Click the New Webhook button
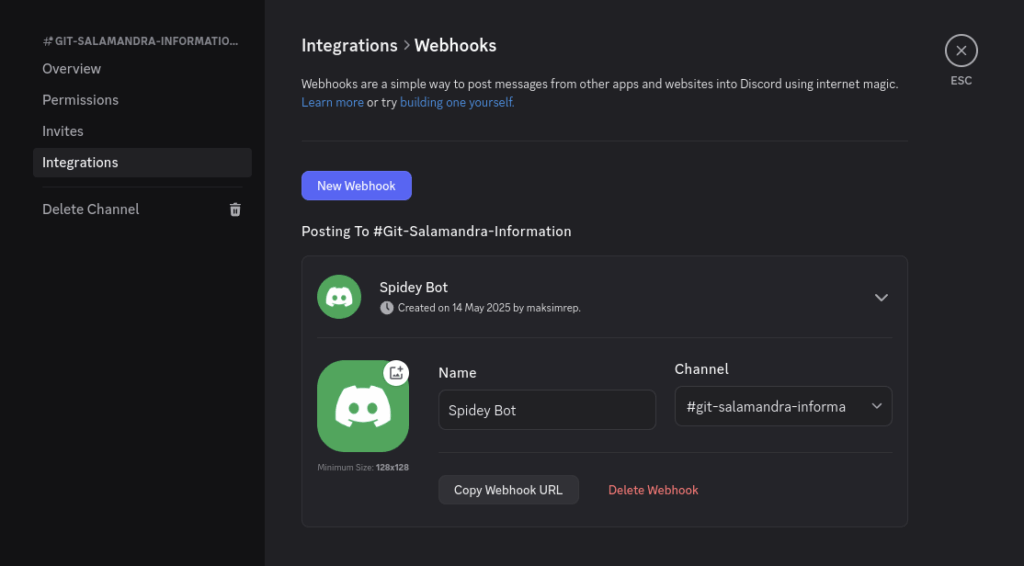Image resolution: width=1024 pixels, height=566 pixels. tap(357, 186)
